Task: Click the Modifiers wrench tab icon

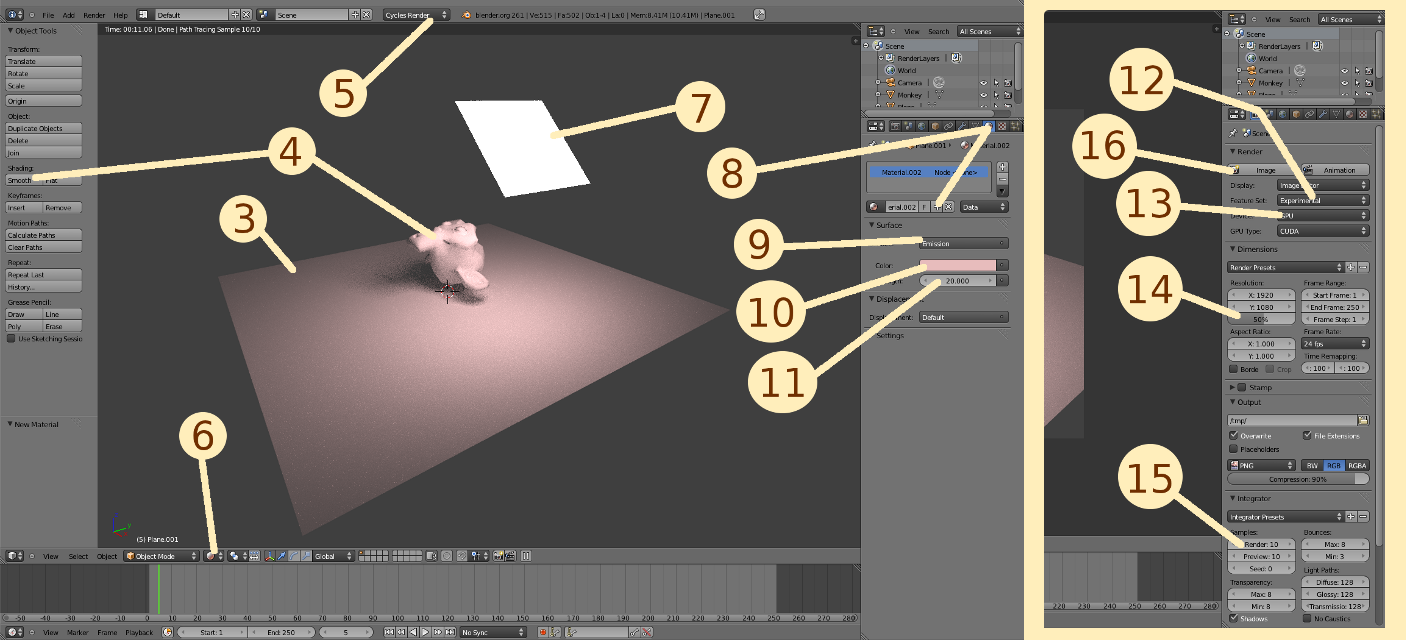Action: tap(961, 126)
